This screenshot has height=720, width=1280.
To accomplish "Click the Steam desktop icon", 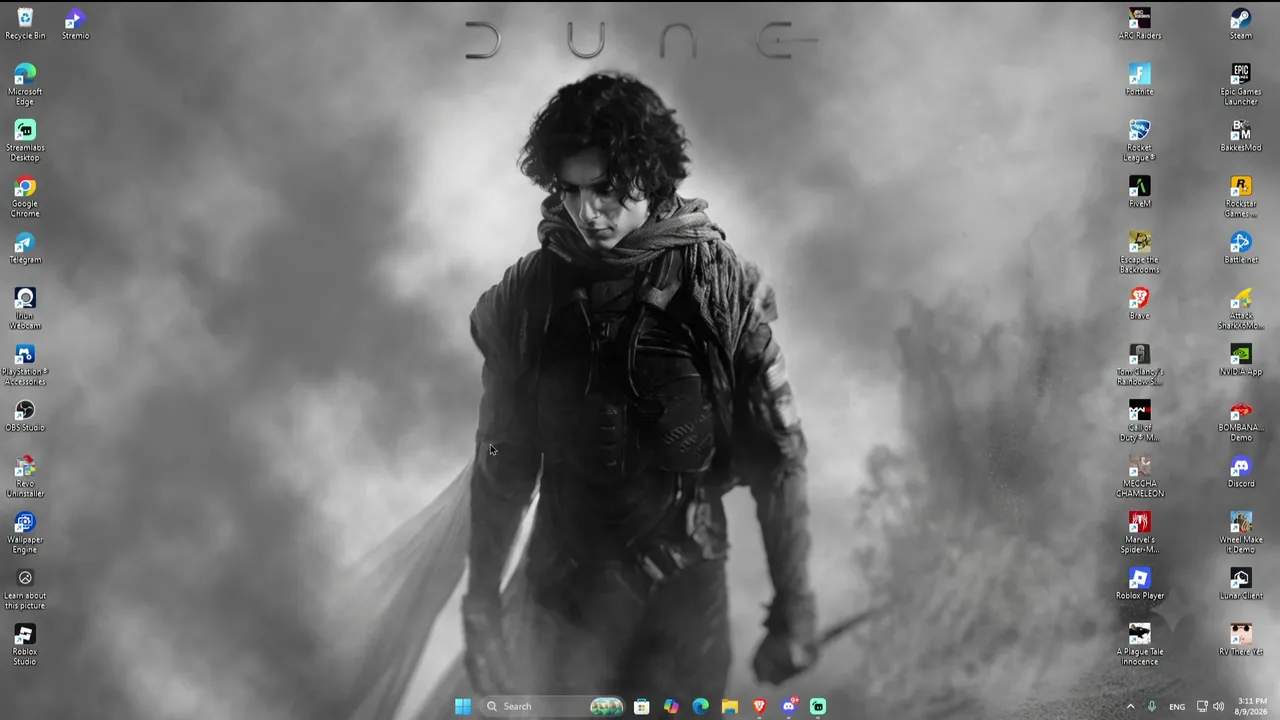I will coord(1241,24).
